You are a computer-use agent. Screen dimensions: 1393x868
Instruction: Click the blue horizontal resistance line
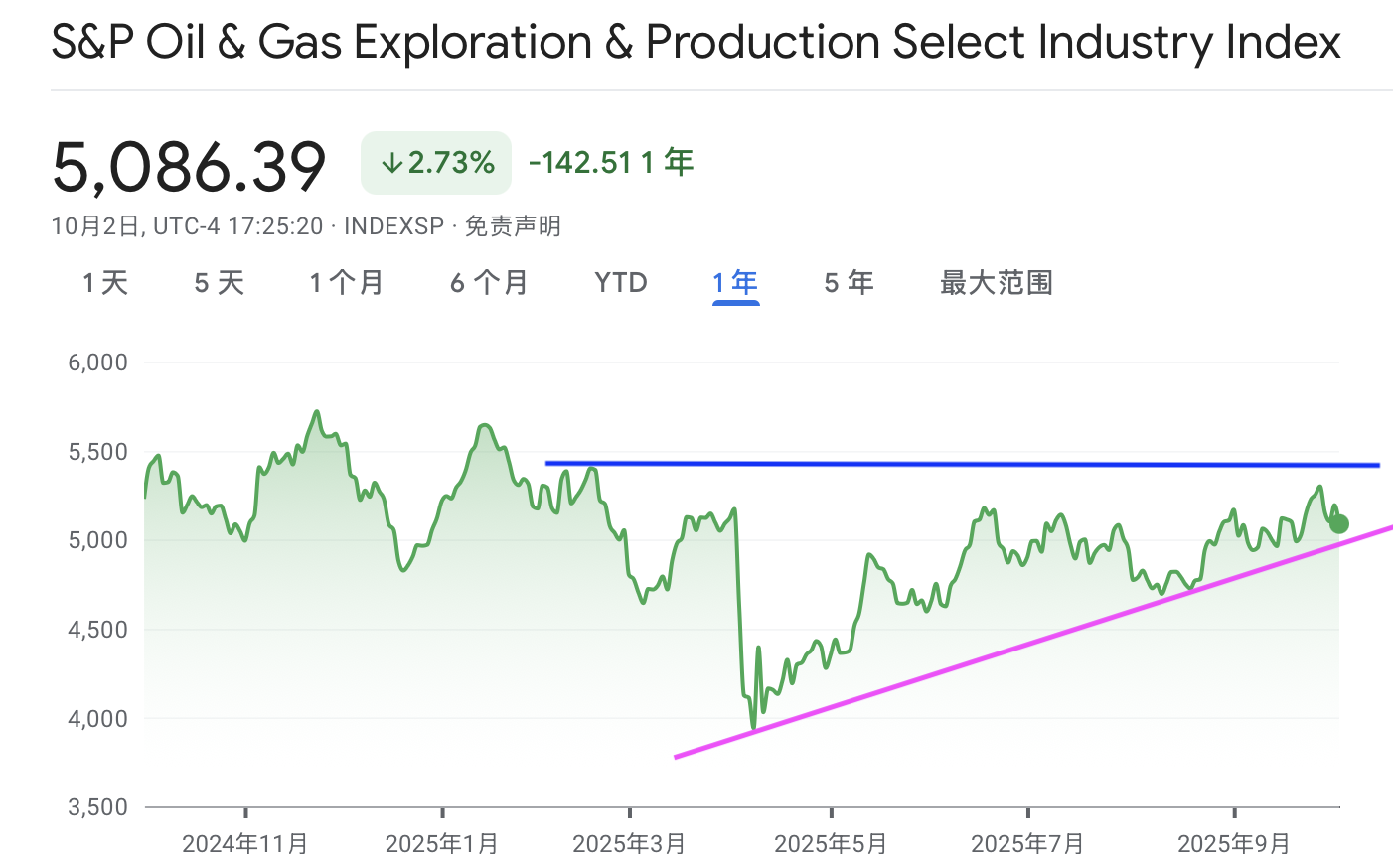(x=962, y=464)
